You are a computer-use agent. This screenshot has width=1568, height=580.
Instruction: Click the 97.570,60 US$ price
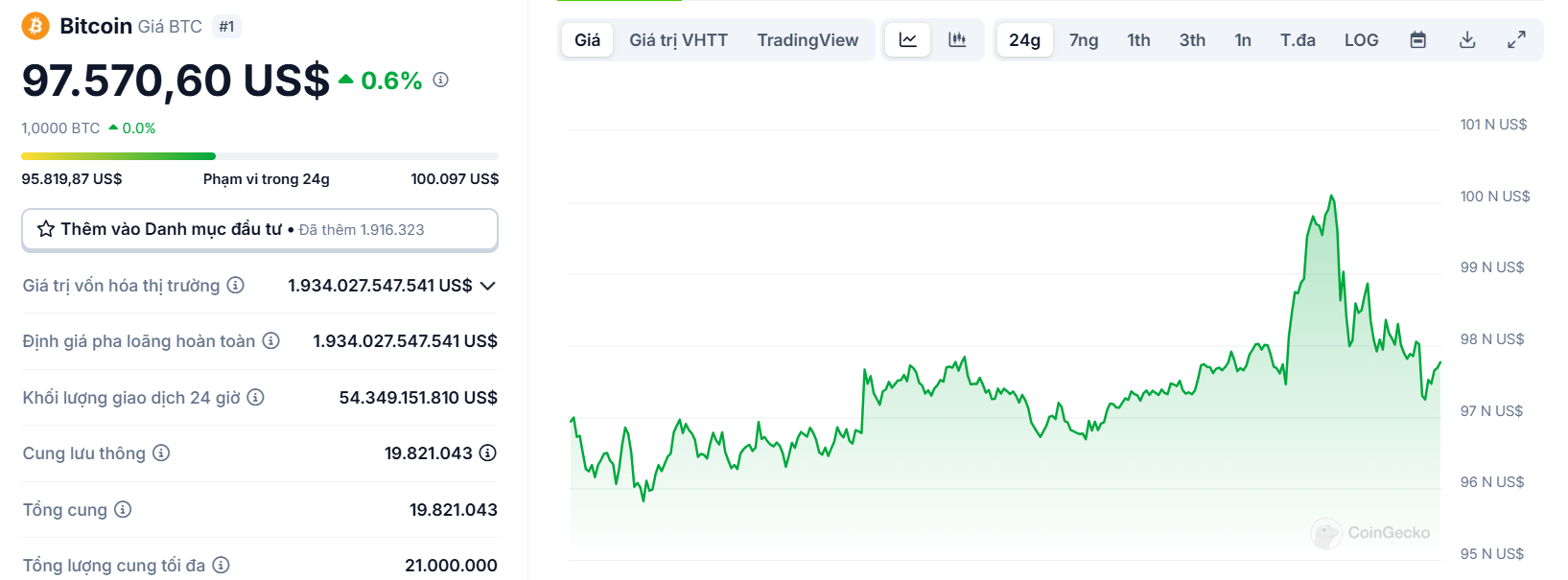(176, 81)
